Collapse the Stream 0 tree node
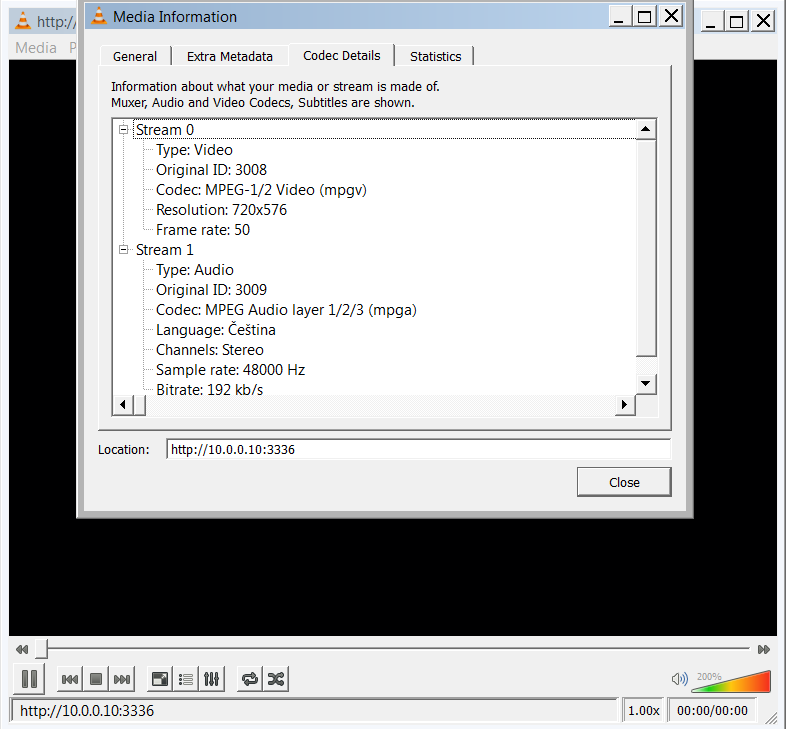787x729 pixels. pyautogui.click(x=123, y=130)
